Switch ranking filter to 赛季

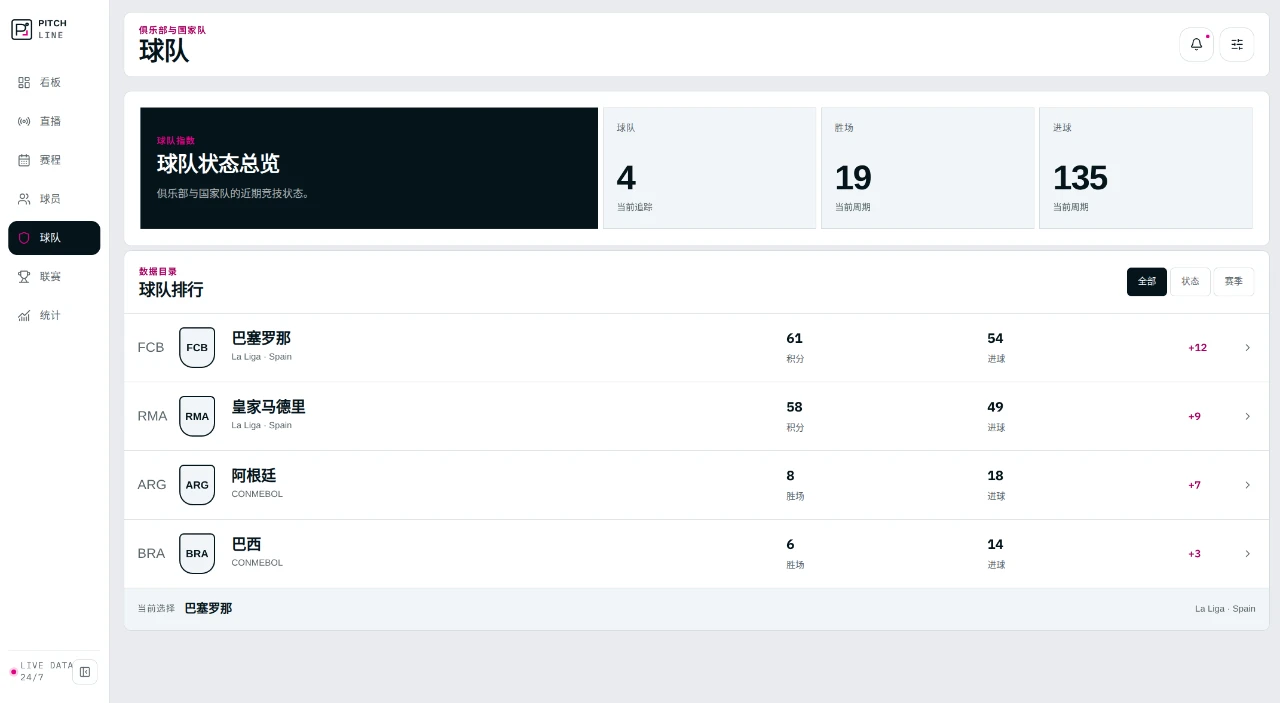1234,282
